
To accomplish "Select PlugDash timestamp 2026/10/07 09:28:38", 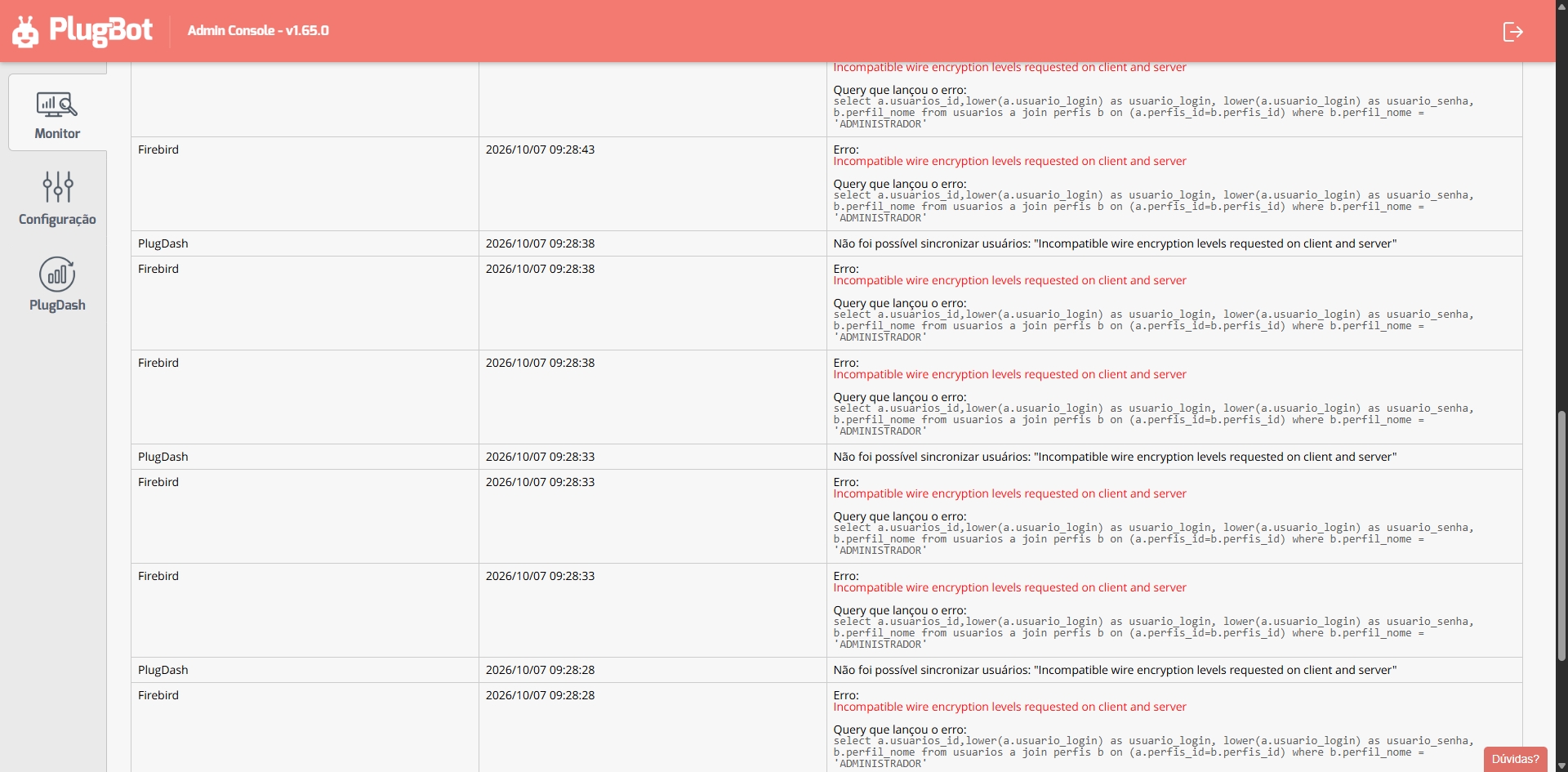I will 540,243.
